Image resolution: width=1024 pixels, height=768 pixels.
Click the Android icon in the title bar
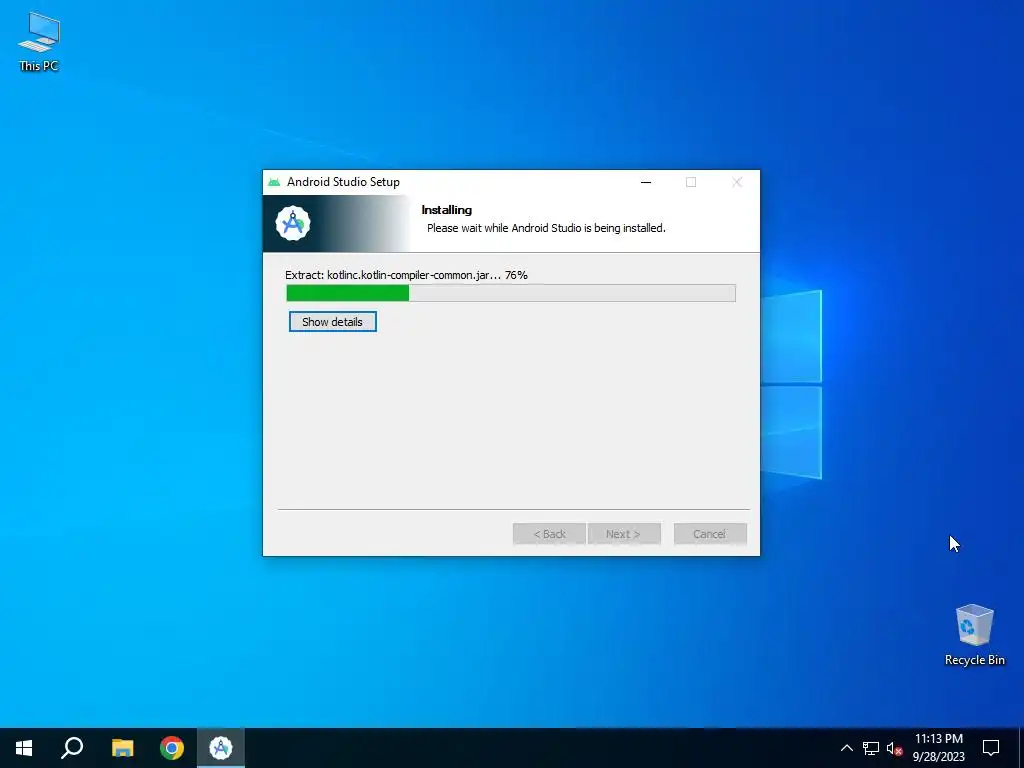pos(274,182)
